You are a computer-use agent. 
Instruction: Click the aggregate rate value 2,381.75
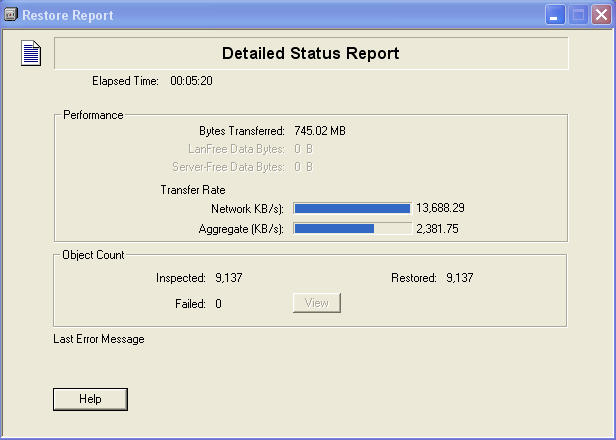437,228
